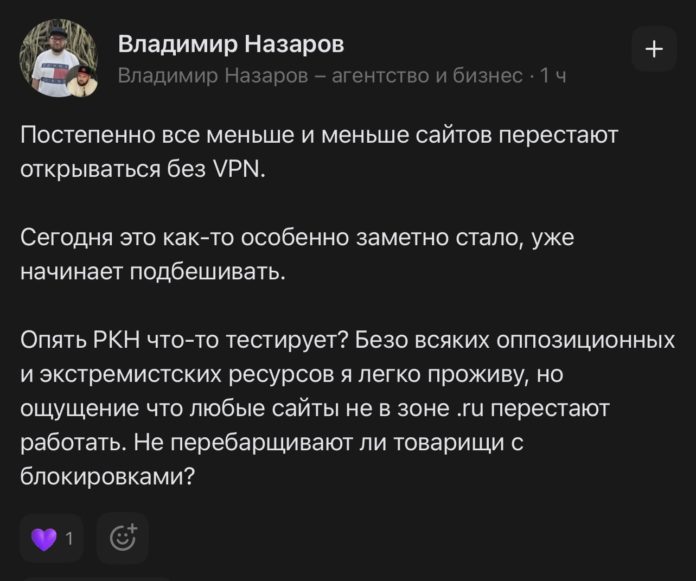The height and width of the screenshot is (581, 696).
Task: Open Владимир Назаров's profile avatar
Action: (58, 58)
